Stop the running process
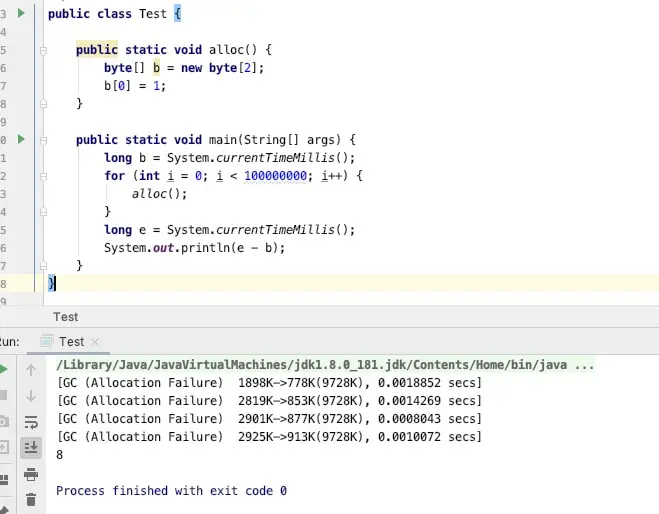The image size is (659, 514). click(3, 395)
